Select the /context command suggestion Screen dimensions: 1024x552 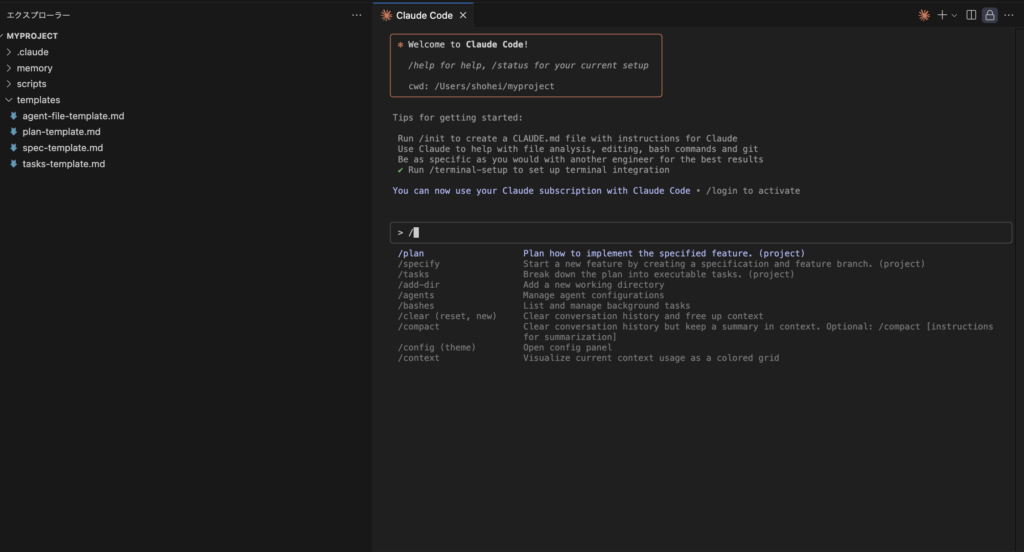click(419, 358)
